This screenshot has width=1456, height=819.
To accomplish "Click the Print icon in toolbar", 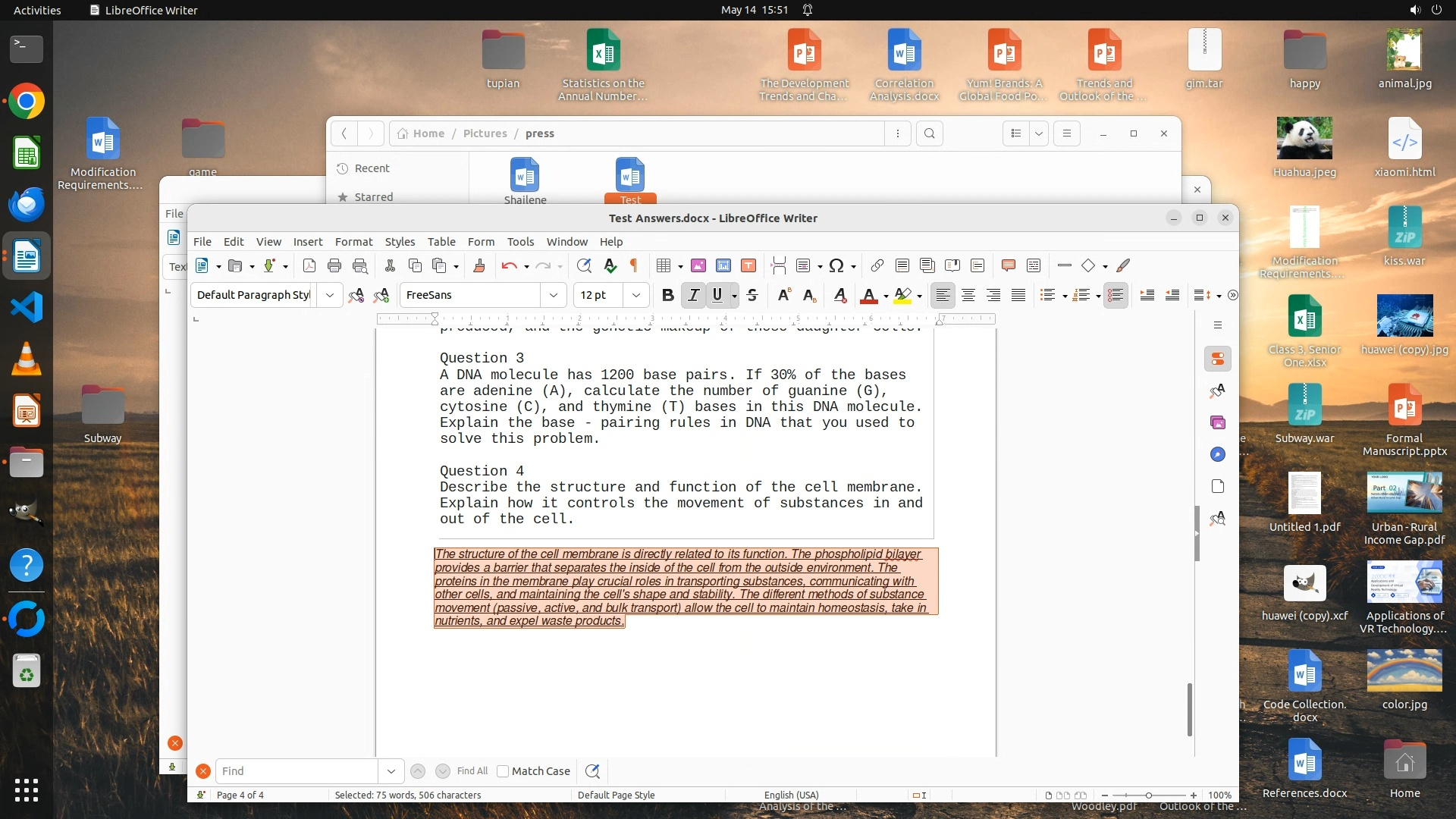I will click(x=334, y=265).
